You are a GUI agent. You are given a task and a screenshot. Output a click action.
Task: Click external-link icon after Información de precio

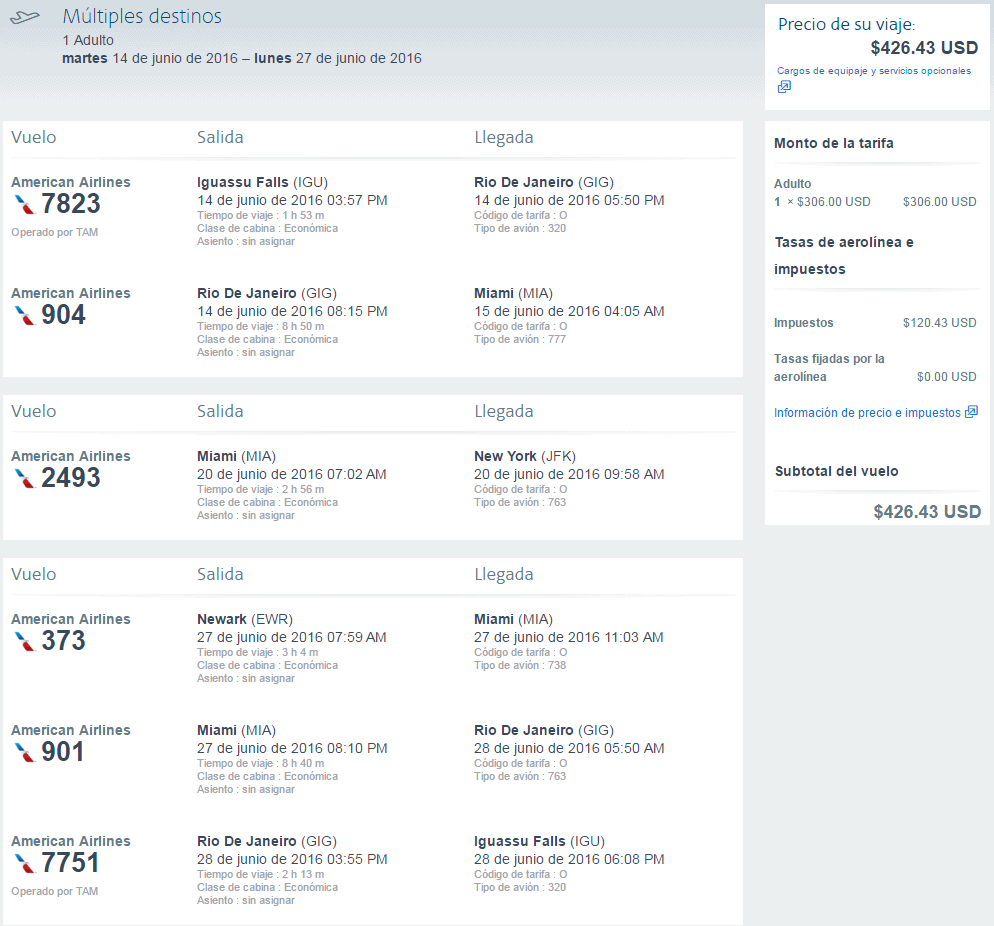click(x=971, y=412)
